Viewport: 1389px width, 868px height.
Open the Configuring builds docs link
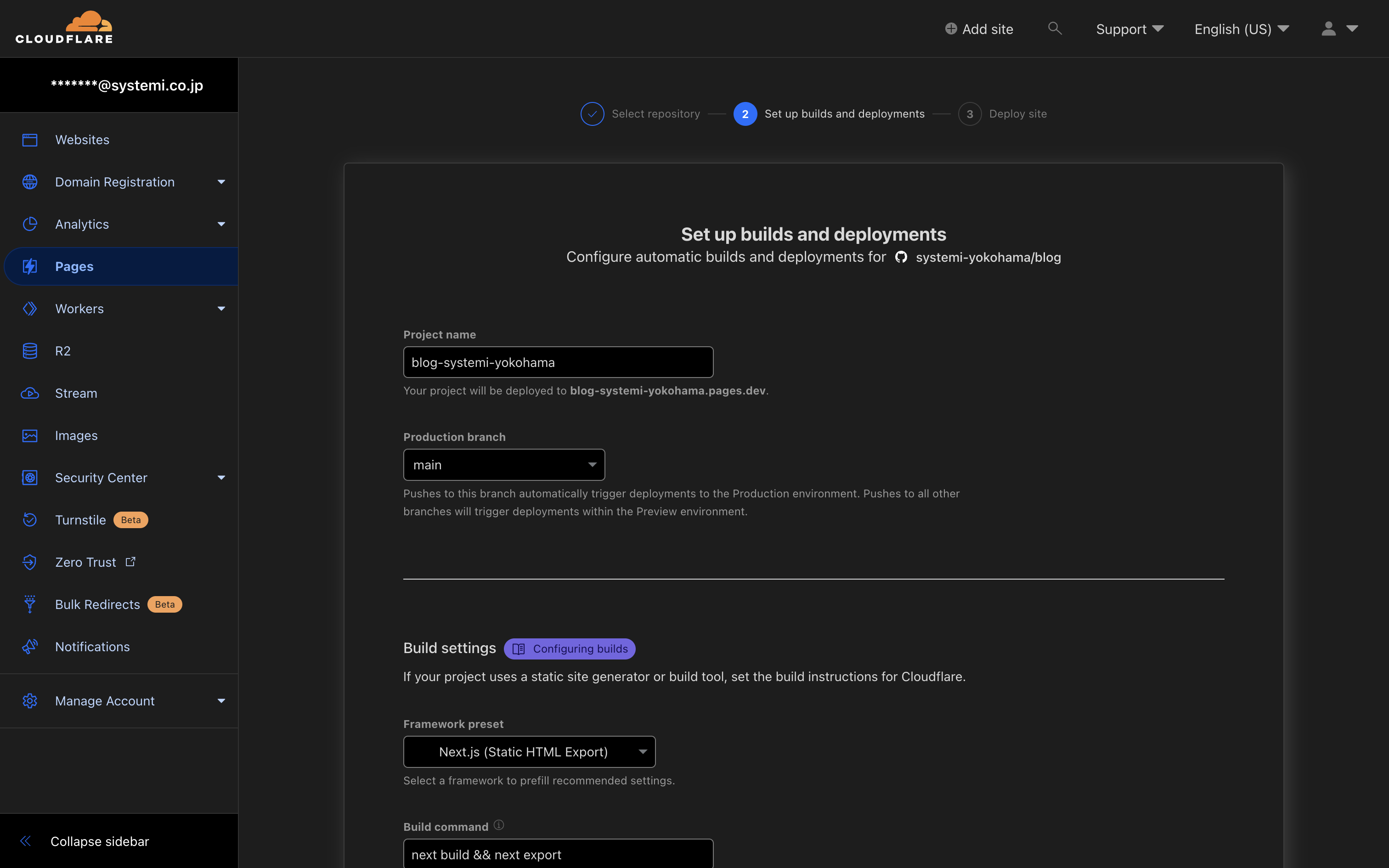coord(570,648)
